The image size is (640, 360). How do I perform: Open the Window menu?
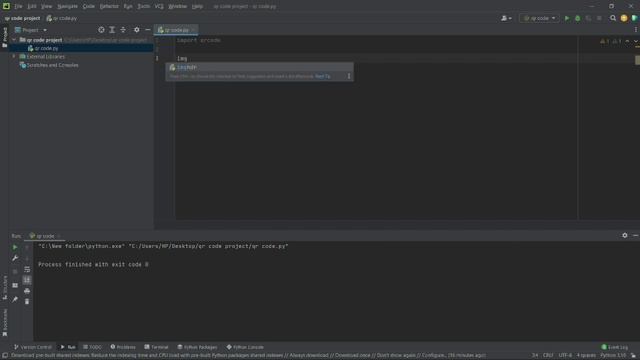(178, 6)
